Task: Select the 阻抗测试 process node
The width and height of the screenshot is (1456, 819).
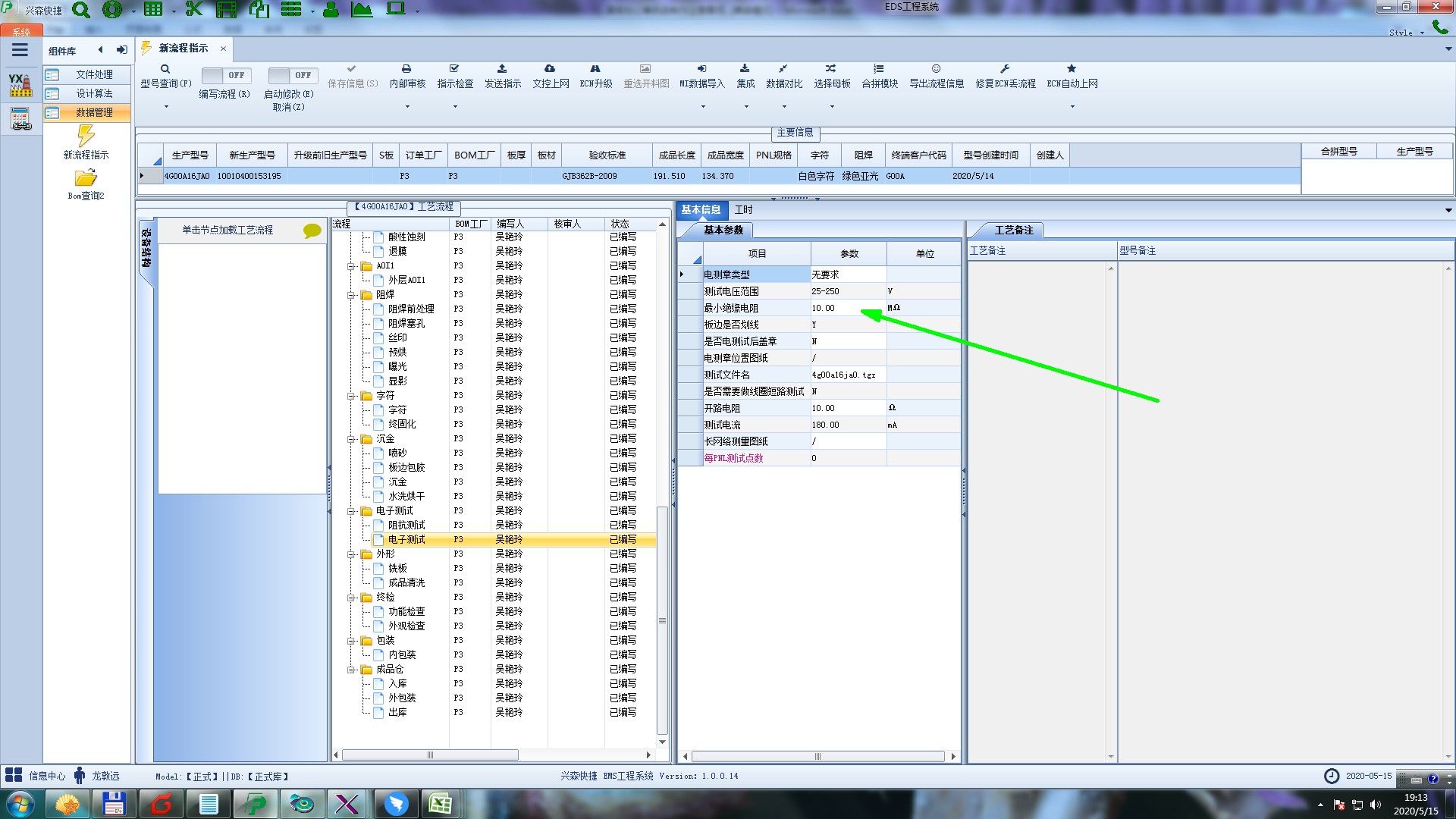Action: [406, 525]
